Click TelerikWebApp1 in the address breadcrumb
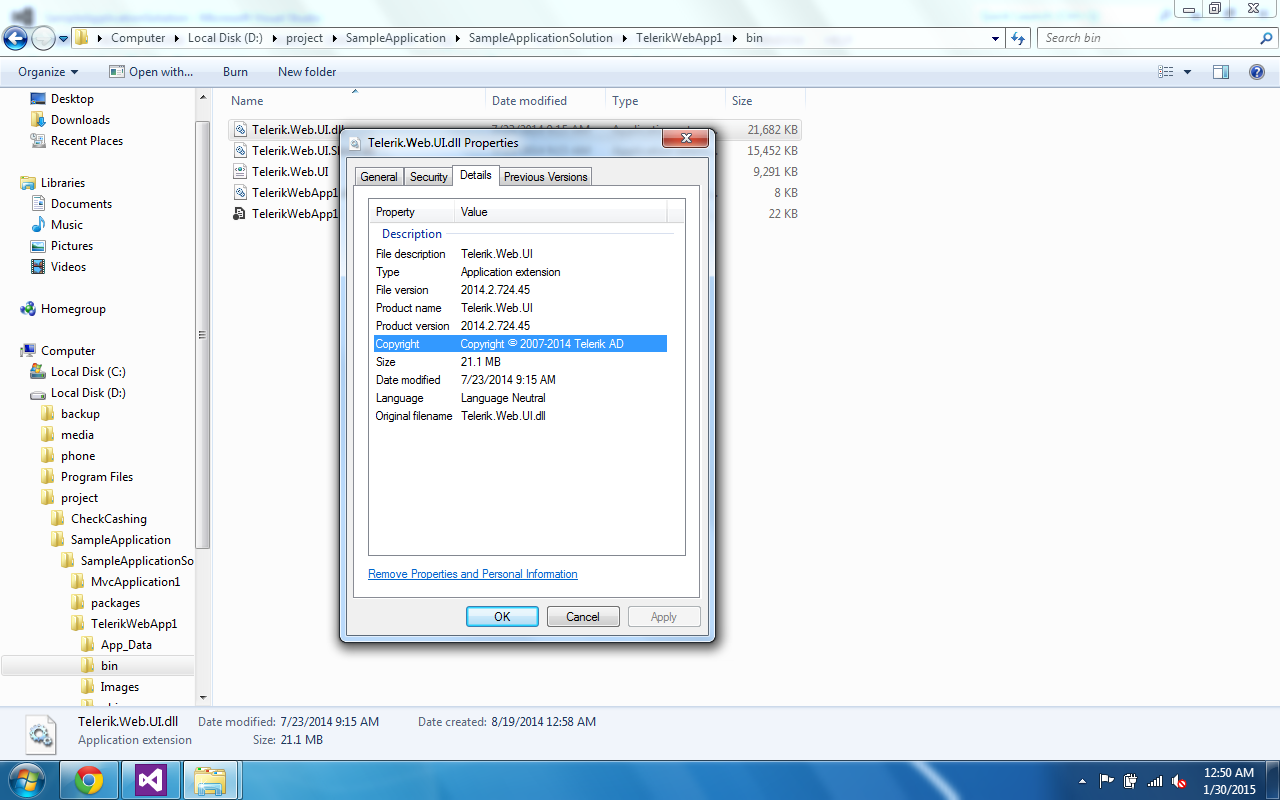 [679, 38]
